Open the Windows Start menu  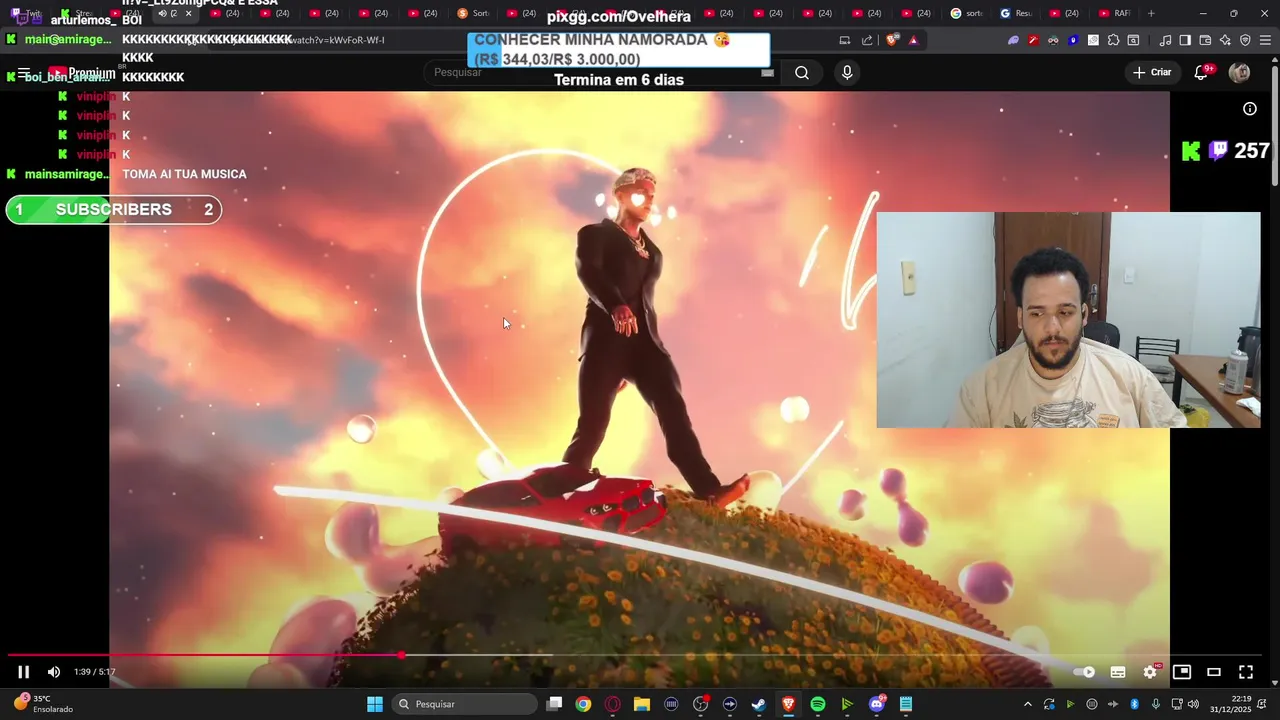375,704
